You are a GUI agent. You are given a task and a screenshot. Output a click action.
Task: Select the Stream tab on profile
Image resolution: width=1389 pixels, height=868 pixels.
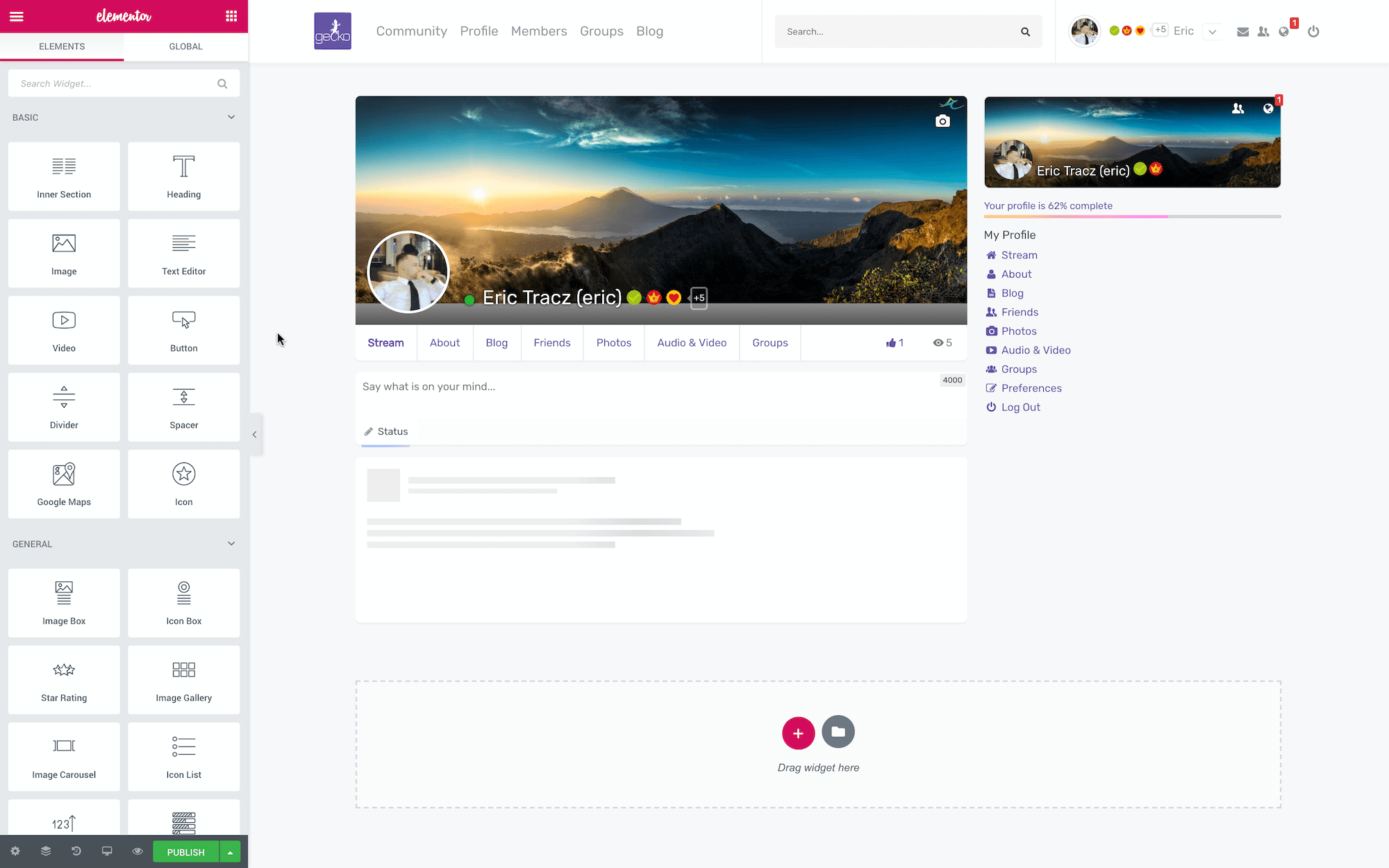(385, 342)
